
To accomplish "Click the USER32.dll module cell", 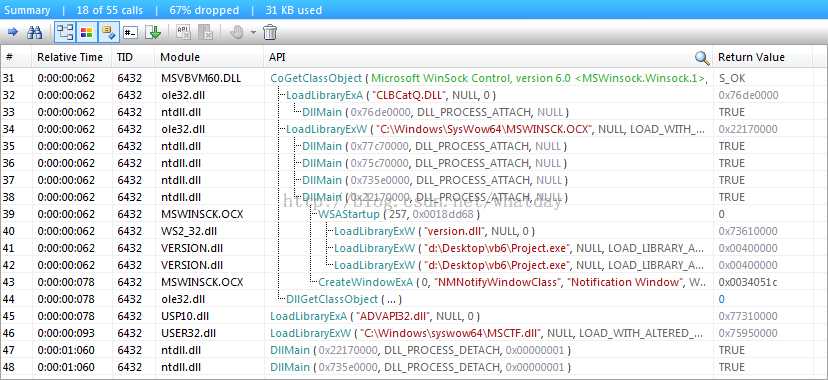I will [189, 333].
